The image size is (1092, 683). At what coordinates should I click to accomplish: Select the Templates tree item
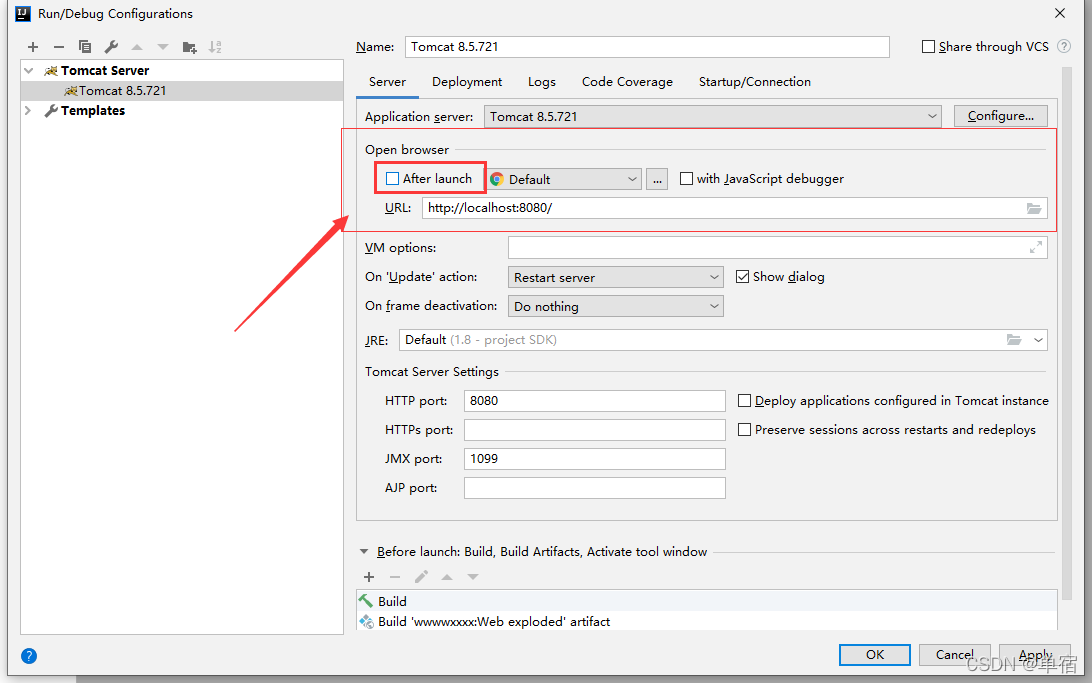[93, 111]
